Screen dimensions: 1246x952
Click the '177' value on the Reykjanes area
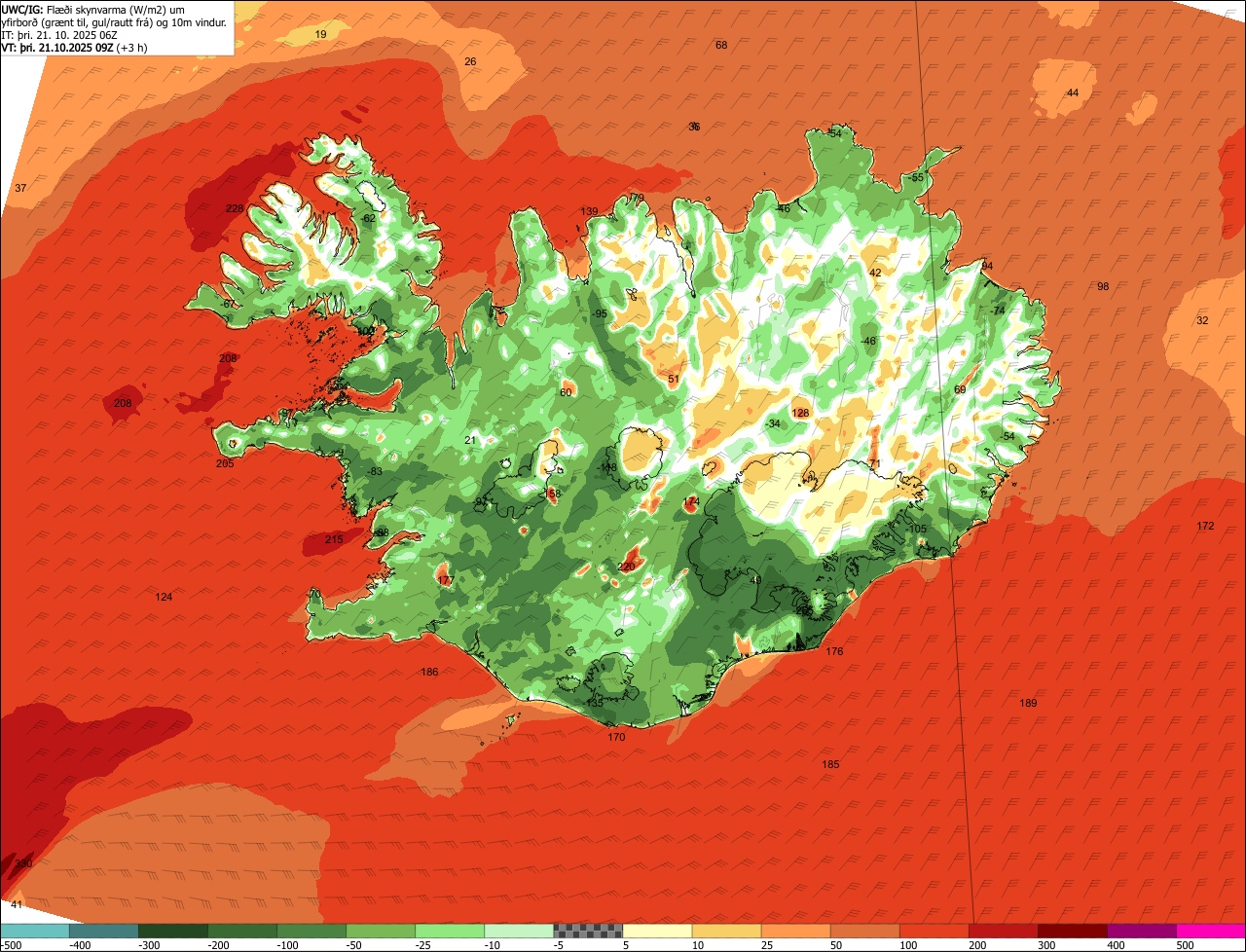coord(446,581)
